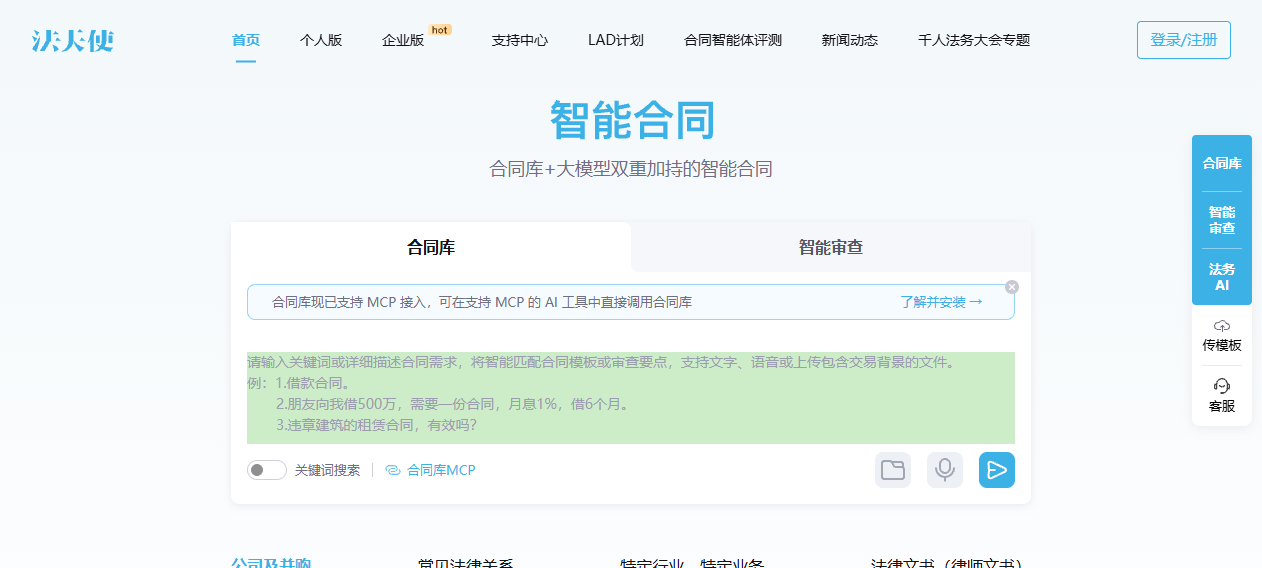Click the 合同库MCP link icon
Image resolution: width=1262 pixels, height=568 pixels.
(392, 470)
